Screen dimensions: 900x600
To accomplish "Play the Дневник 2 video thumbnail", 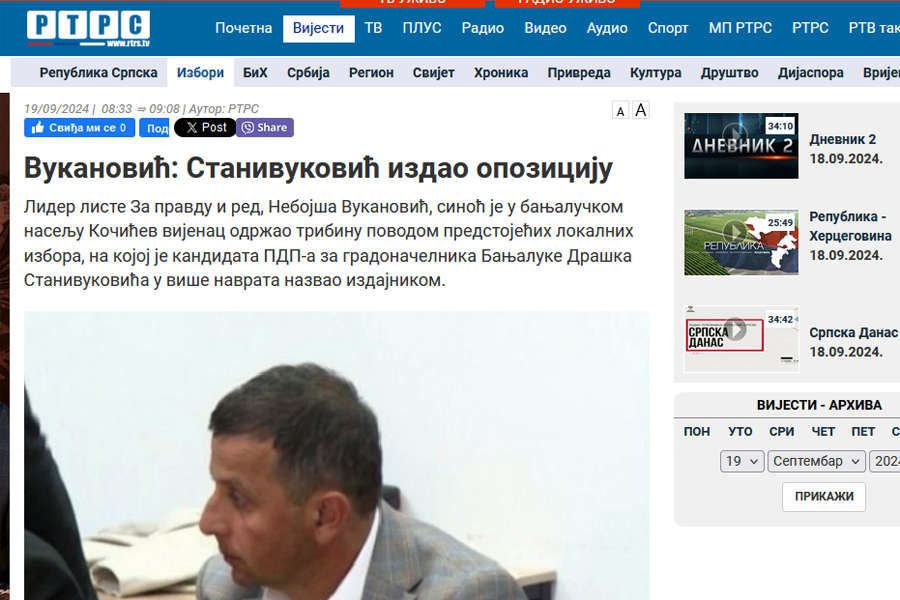I will 741,146.
